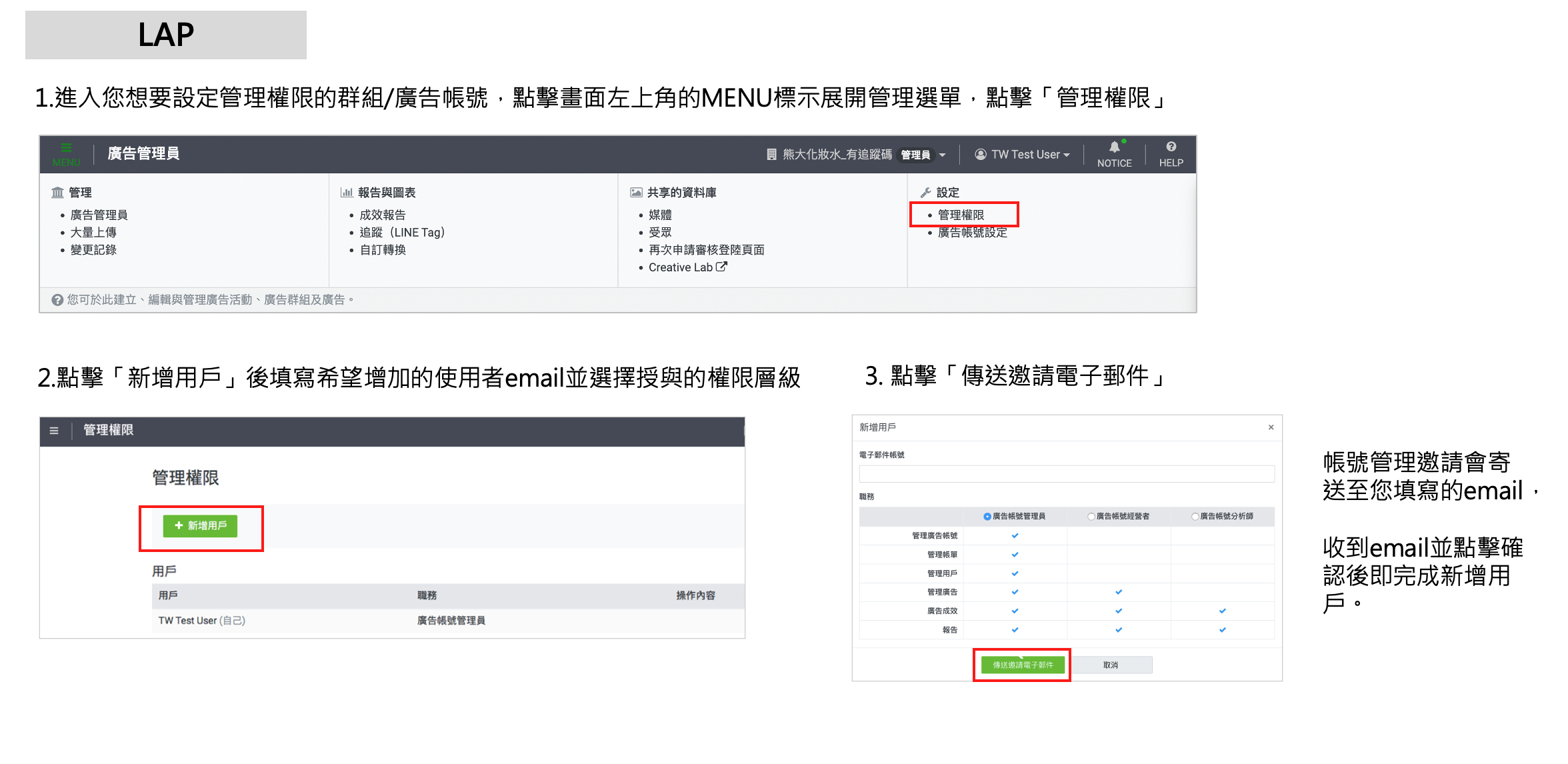The image size is (1568, 764).
Task: Click the 操作內容 column header
Action: (695, 595)
